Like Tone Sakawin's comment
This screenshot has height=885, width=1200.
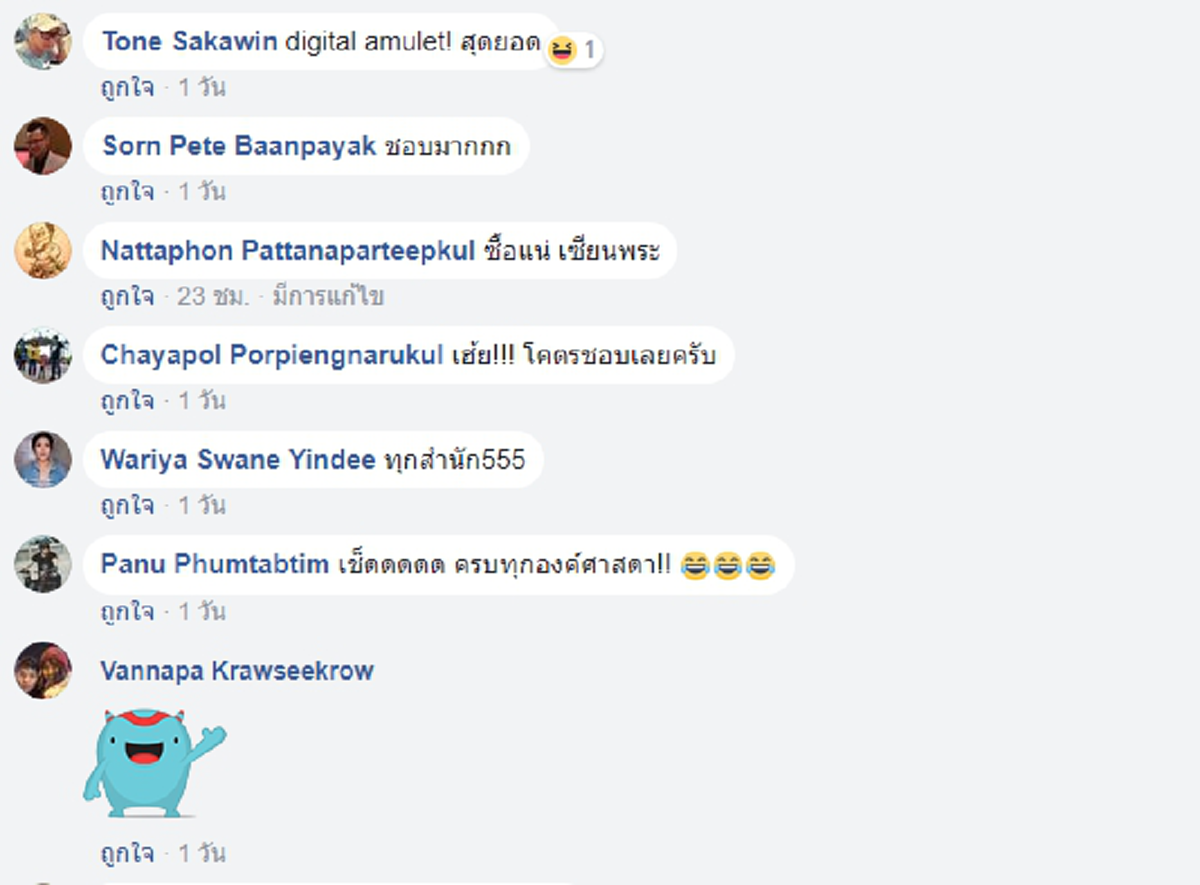128,88
